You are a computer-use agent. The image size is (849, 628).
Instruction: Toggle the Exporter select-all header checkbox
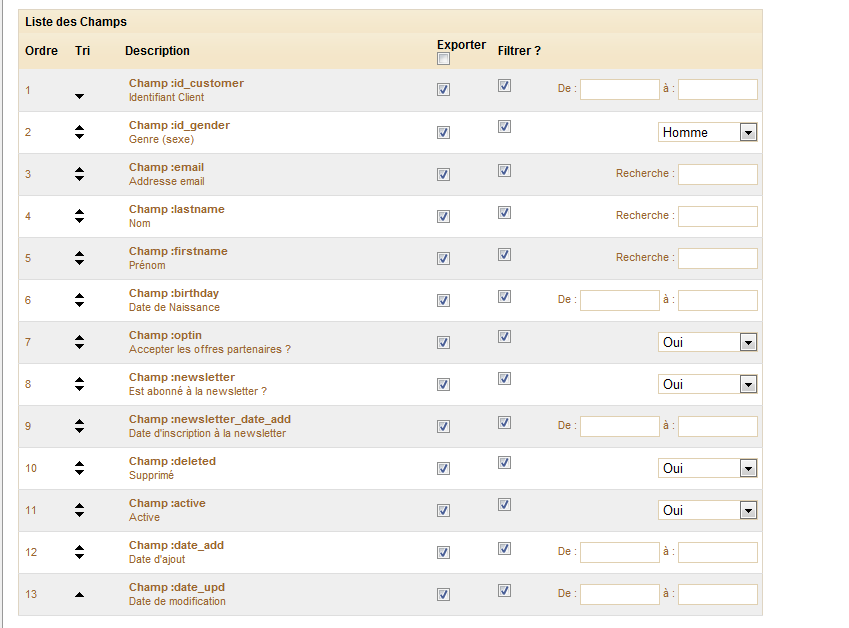444,59
